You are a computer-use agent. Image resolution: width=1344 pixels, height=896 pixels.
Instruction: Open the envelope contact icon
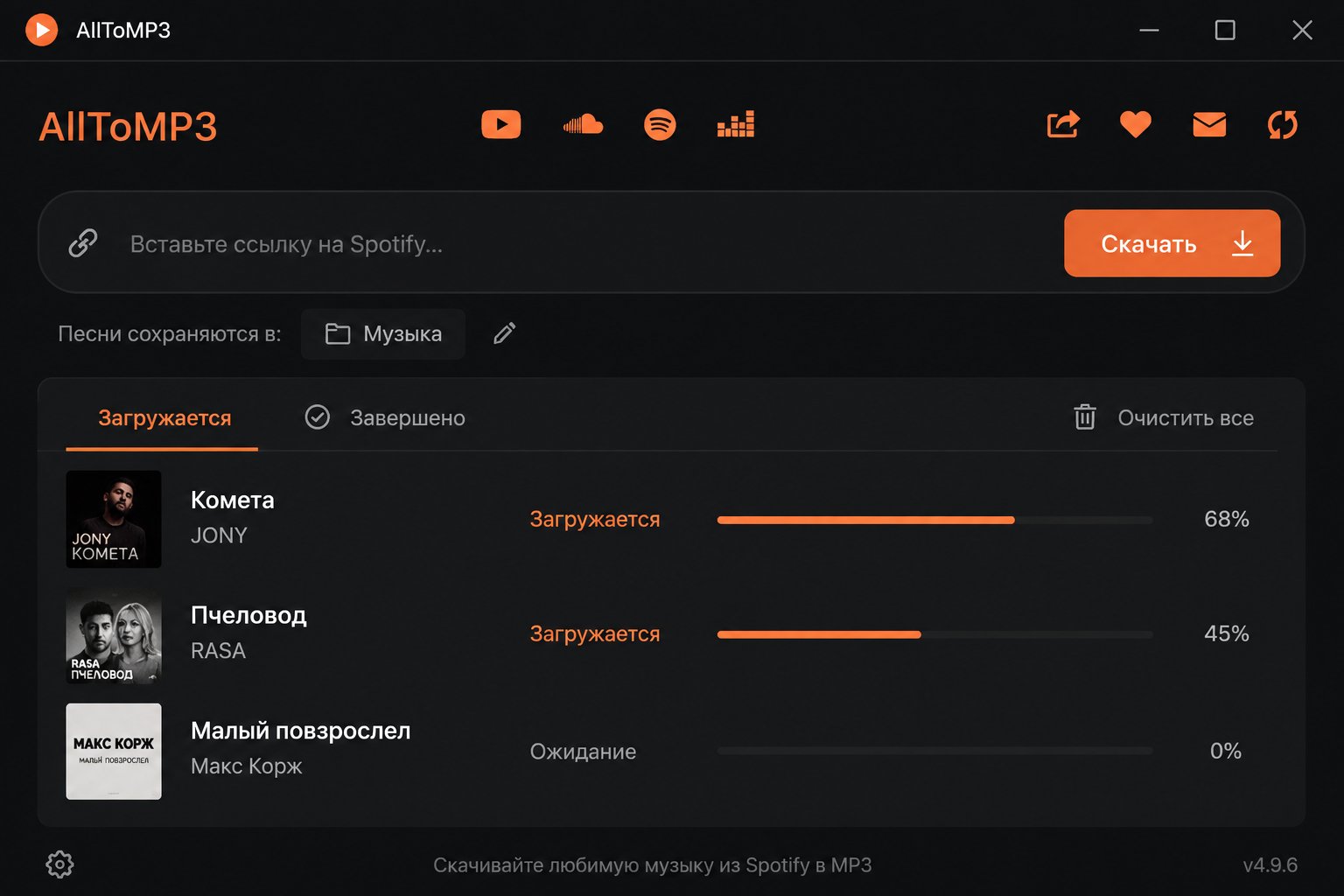coord(1209,125)
